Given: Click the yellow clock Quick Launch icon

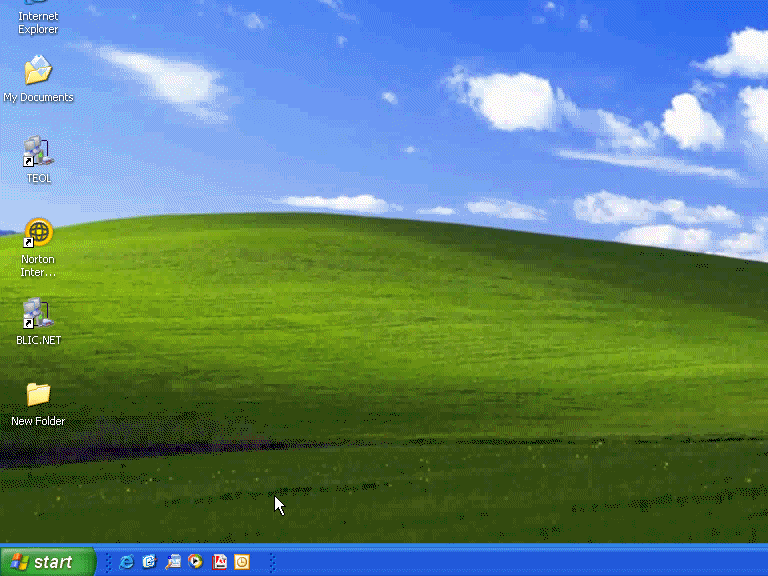Looking at the screenshot, I should pyautogui.click(x=242, y=562).
